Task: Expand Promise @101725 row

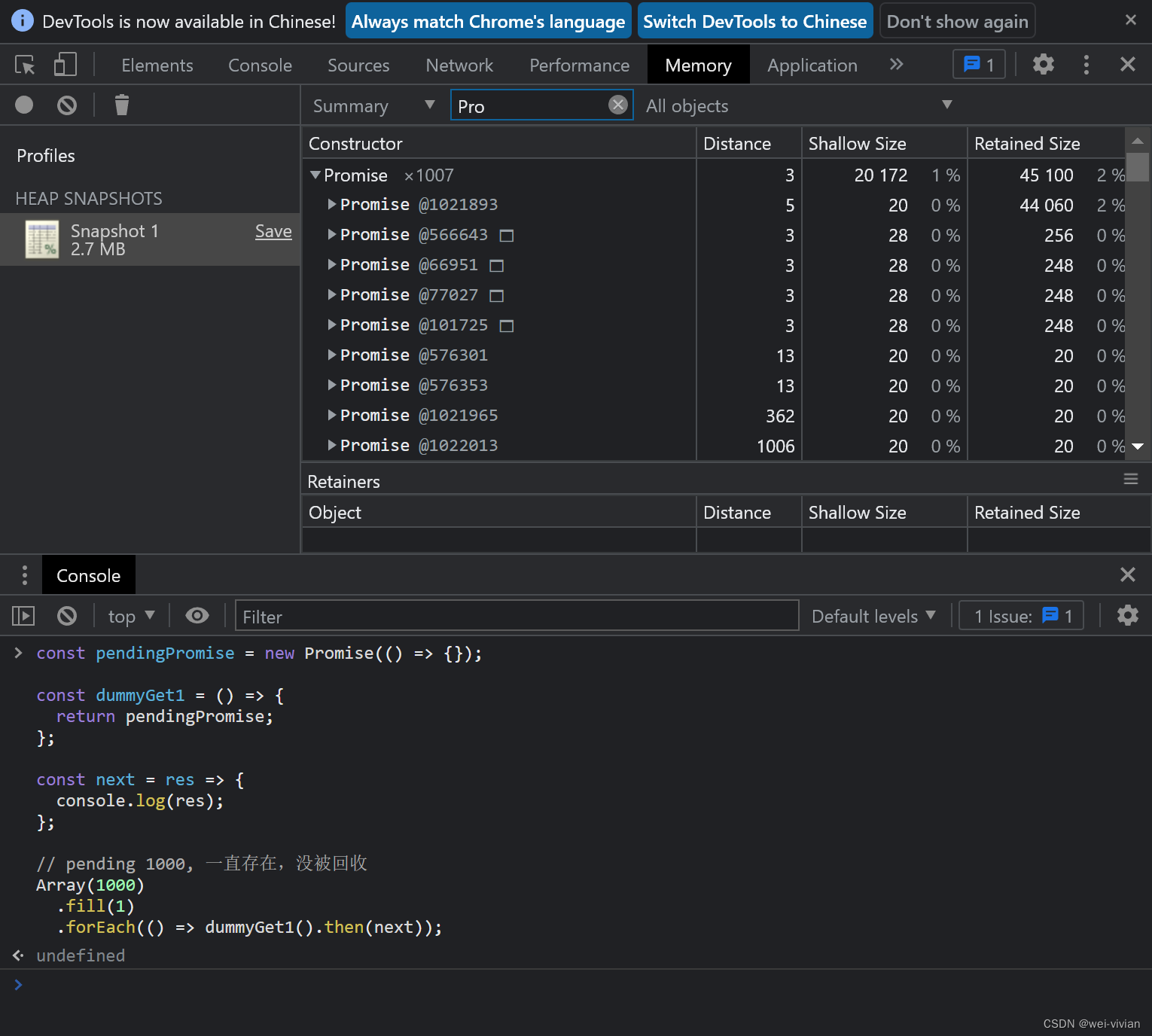Action: coord(332,325)
